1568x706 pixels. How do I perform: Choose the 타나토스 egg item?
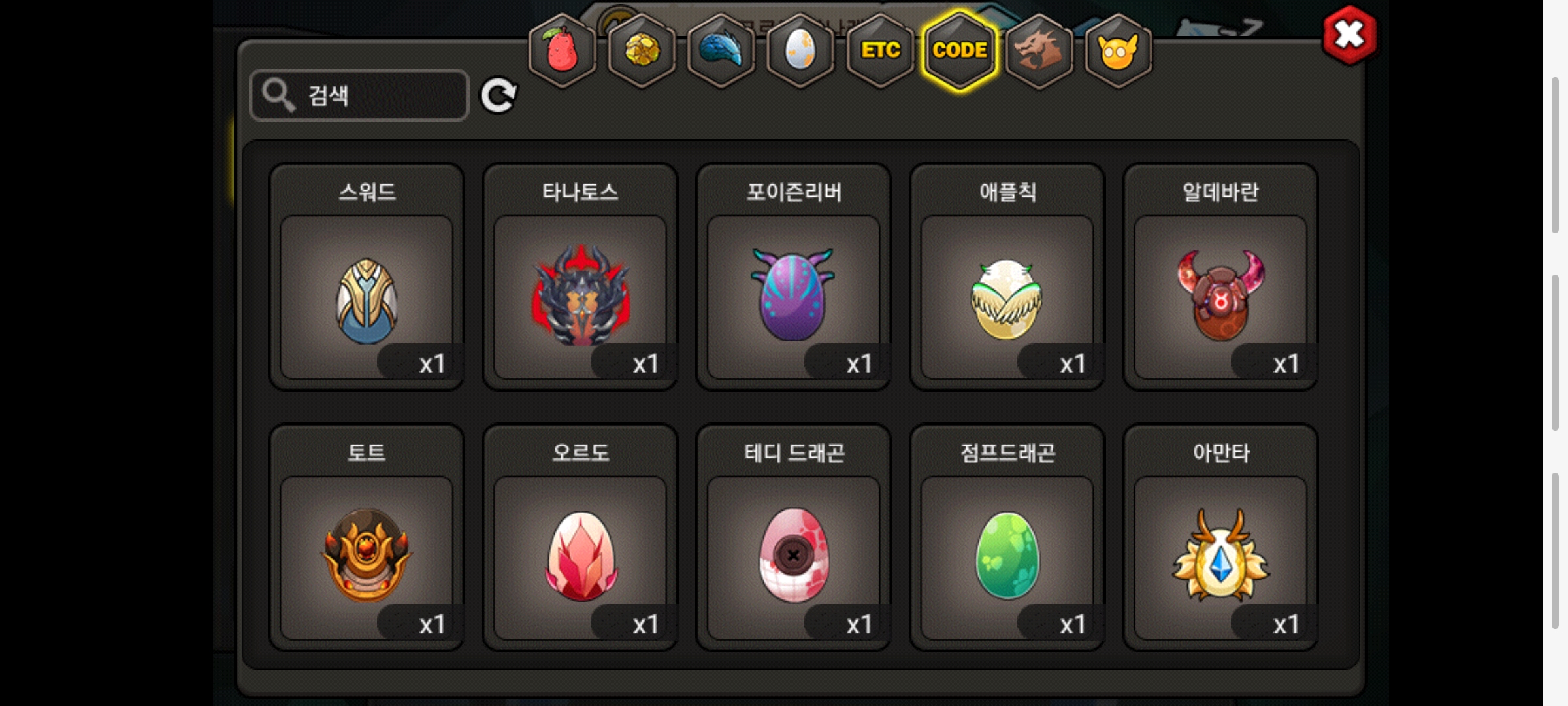point(580,277)
